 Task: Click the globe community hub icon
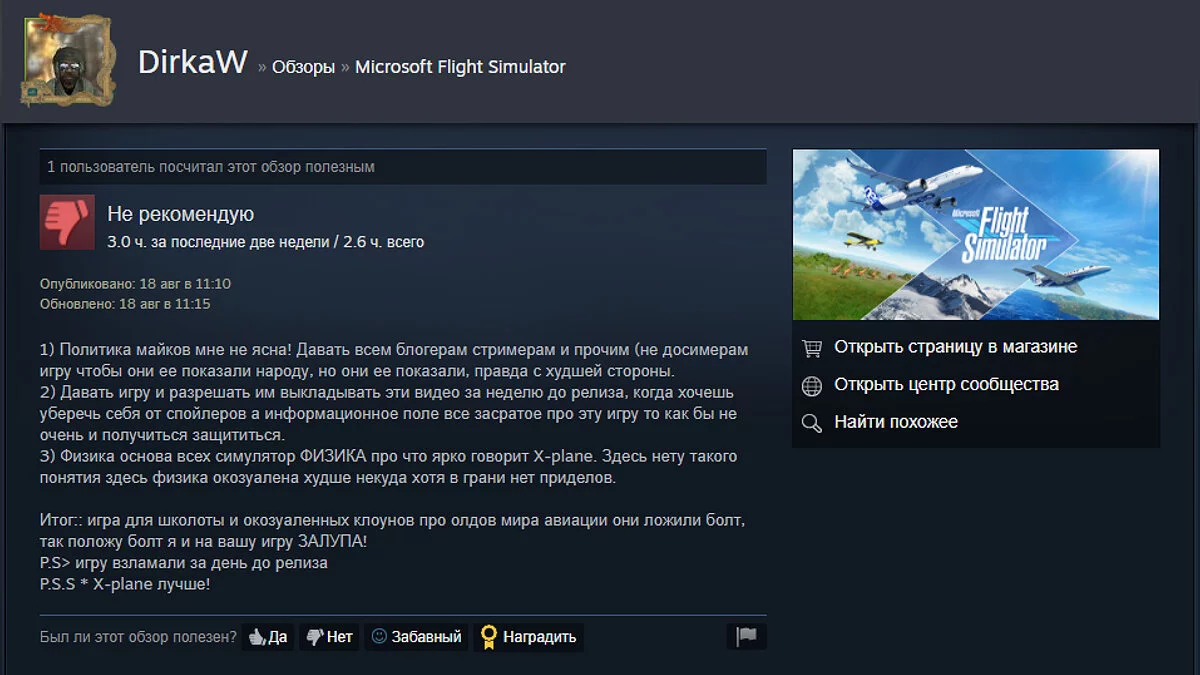[812, 385]
